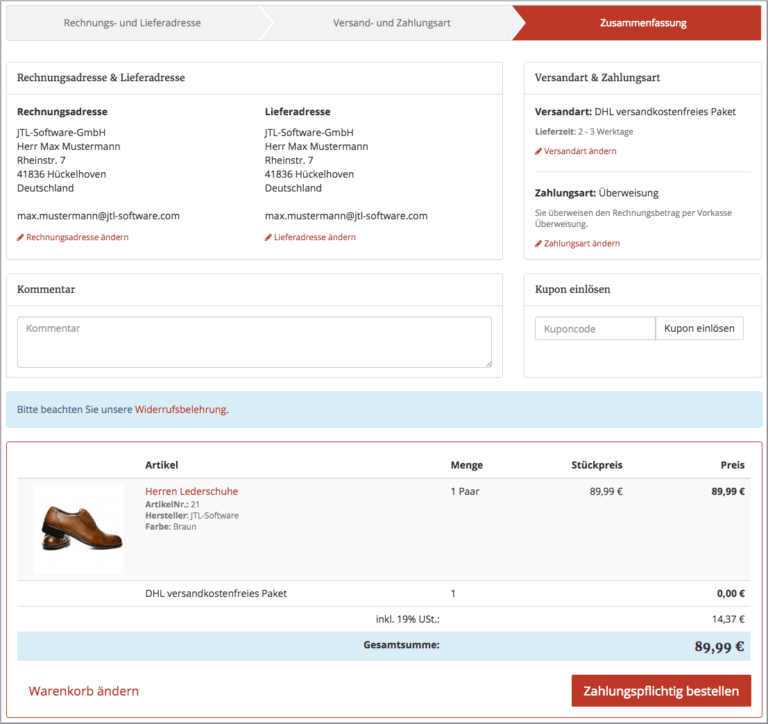The height and width of the screenshot is (724, 768).
Task: Click the email under Lieferadresse
Action: 346,216
